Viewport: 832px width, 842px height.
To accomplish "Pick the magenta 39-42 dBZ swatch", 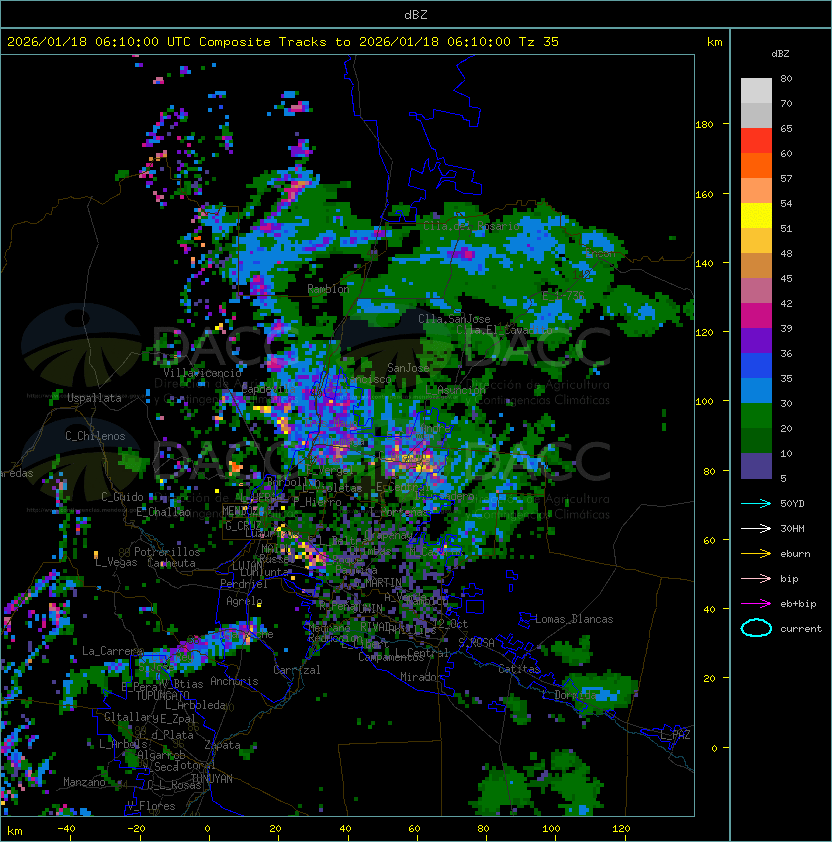I will (x=756, y=316).
